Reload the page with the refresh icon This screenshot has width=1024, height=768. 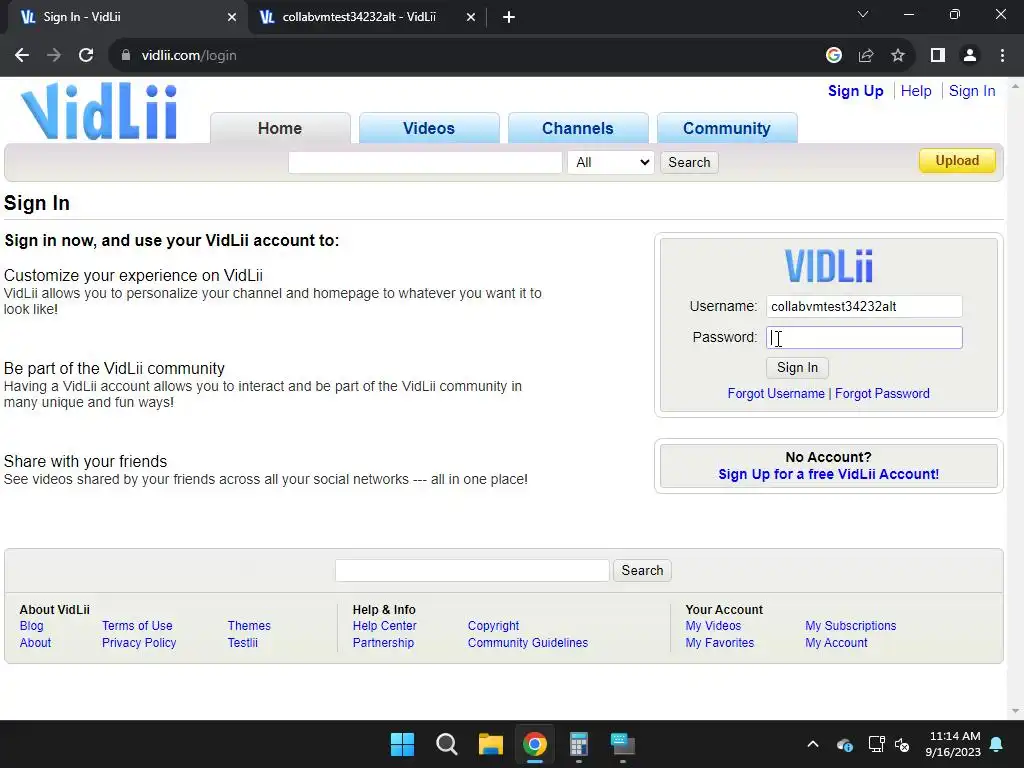pyautogui.click(x=86, y=56)
